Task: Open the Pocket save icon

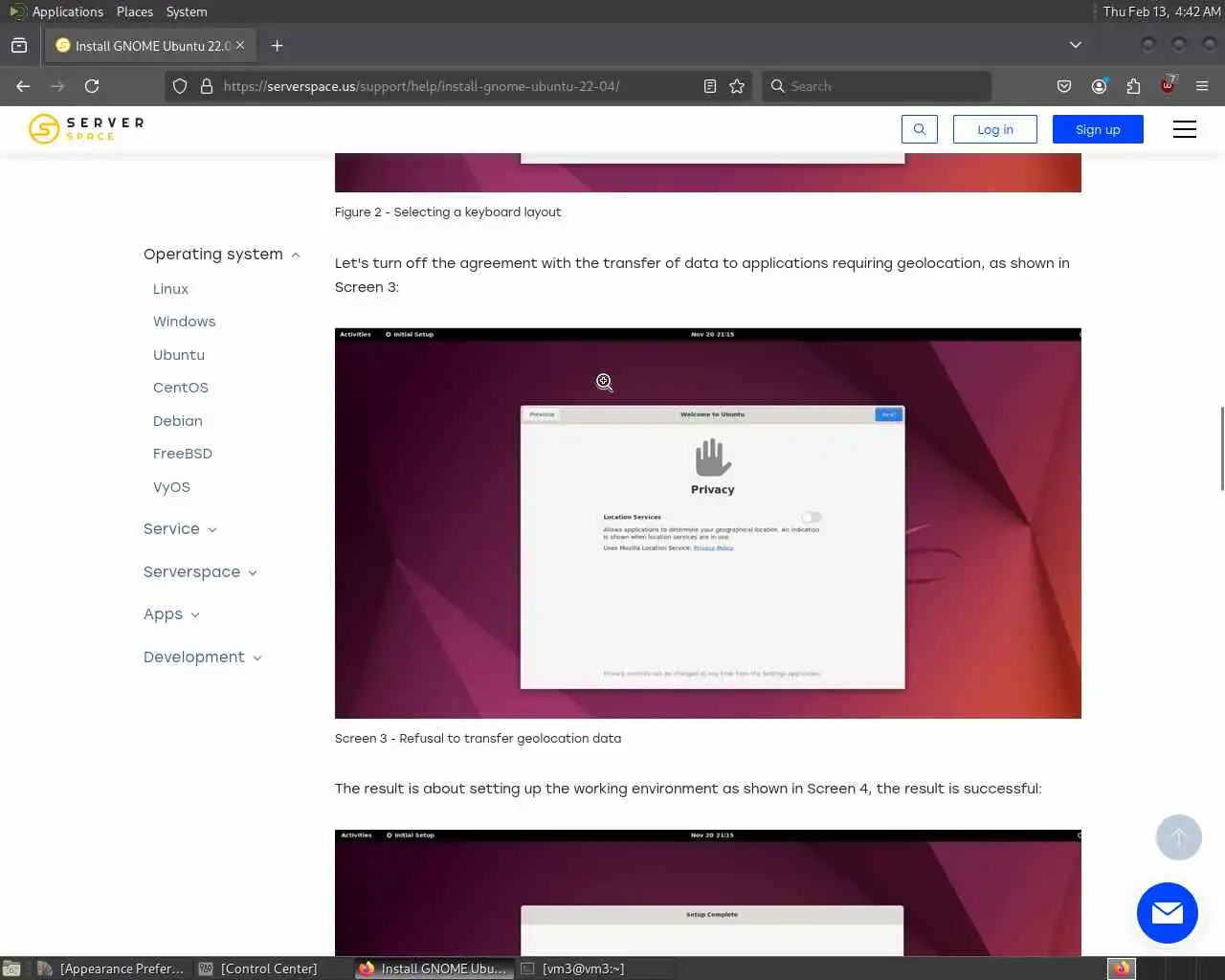Action: coord(1064,86)
